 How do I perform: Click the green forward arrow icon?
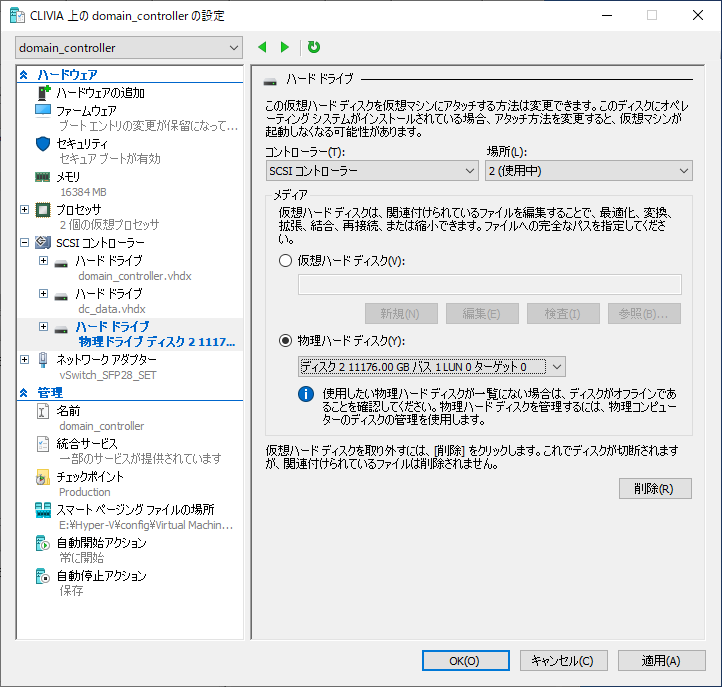(285, 47)
